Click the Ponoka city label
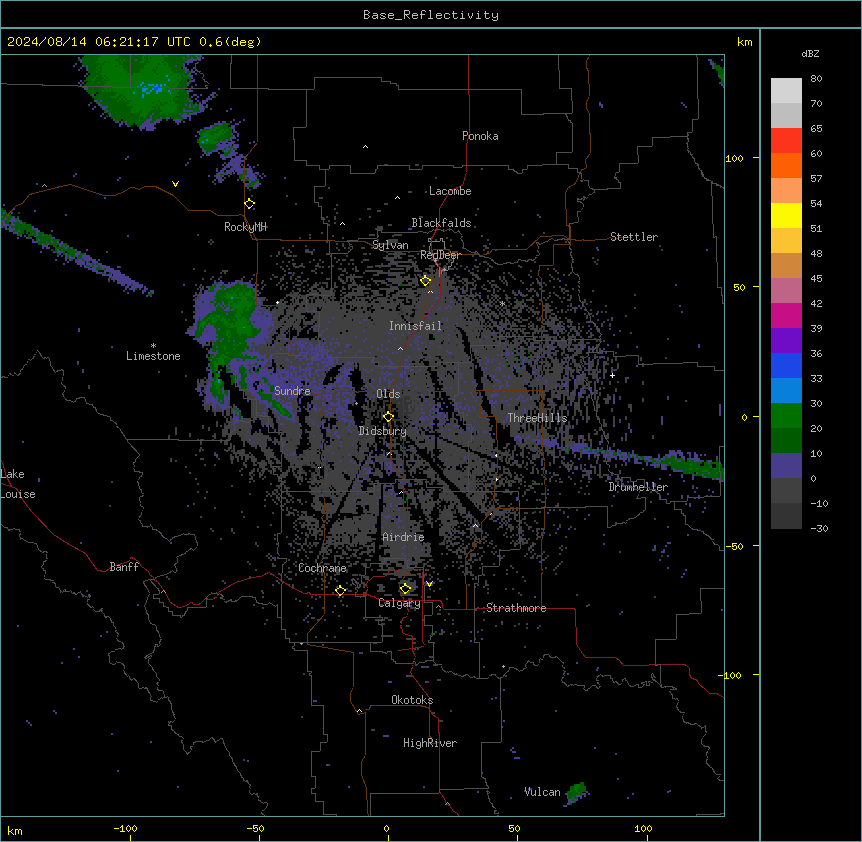The width and height of the screenshot is (862, 842). tap(480, 136)
